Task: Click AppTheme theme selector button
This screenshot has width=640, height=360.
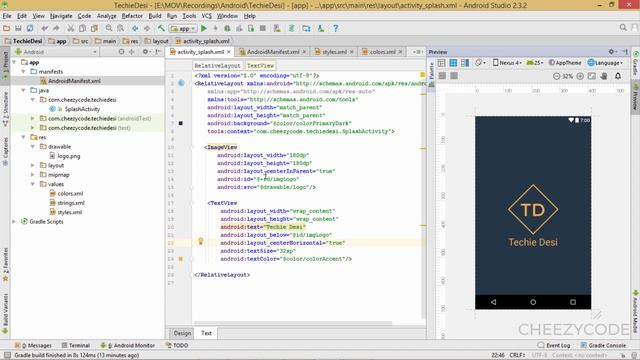Action: 565,63
